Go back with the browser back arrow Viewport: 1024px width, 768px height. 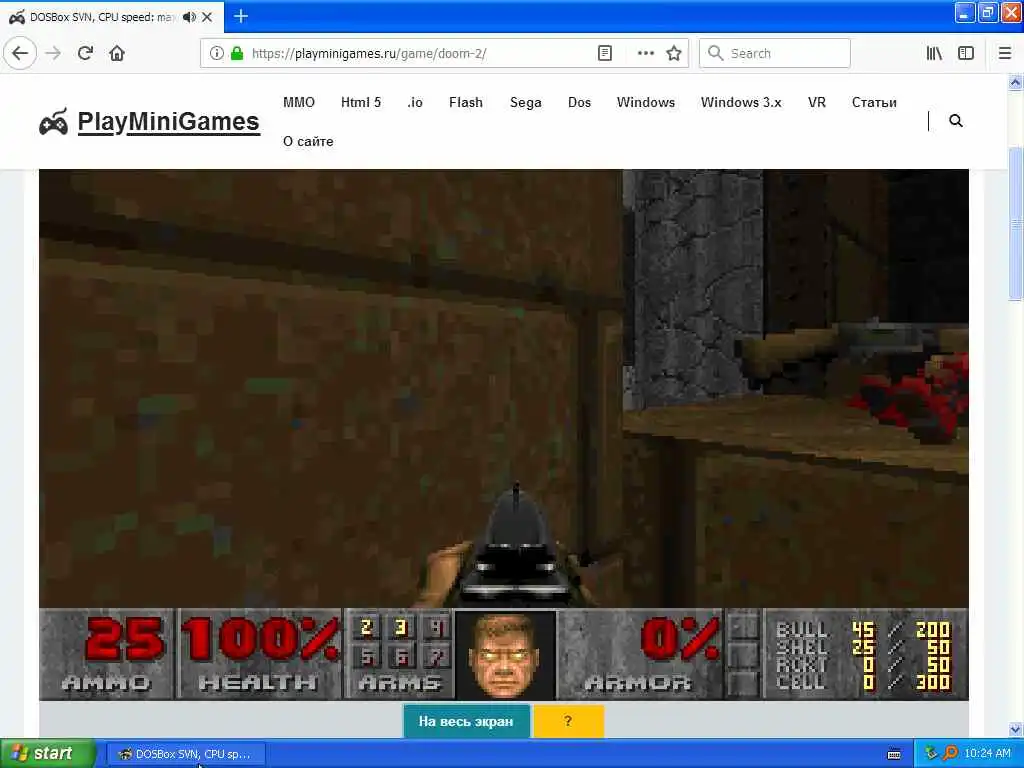[x=20, y=53]
